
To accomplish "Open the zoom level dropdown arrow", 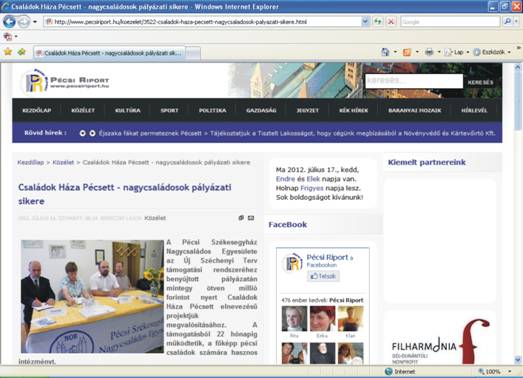I will [x=510, y=371].
